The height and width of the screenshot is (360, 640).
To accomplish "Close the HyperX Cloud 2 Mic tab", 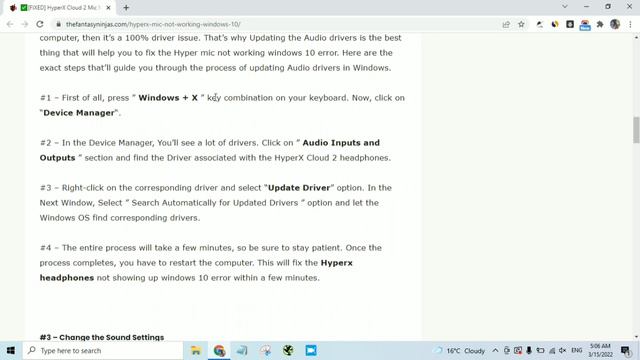I will [x=108, y=8].
